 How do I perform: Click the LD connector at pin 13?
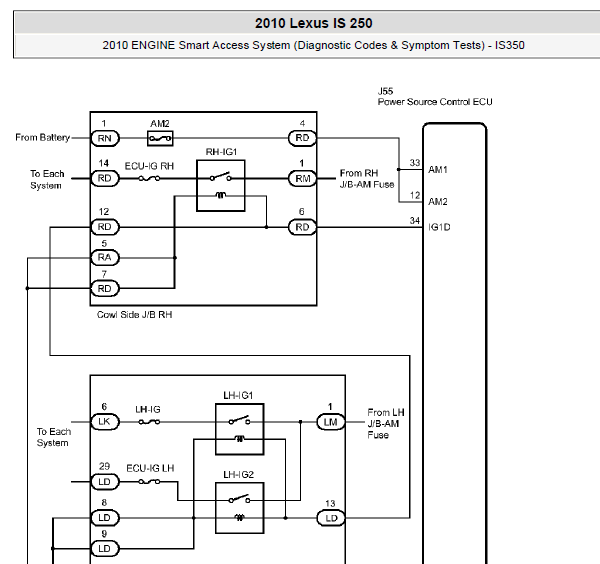click(331, 518)
